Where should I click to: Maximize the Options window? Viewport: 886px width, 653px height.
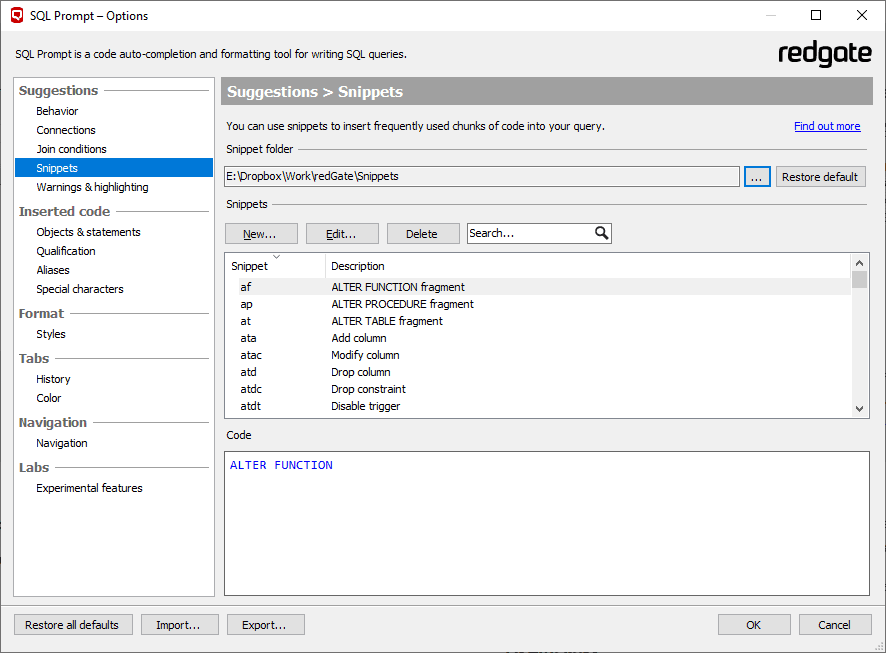pyautogui.click(x=815, y=15)
